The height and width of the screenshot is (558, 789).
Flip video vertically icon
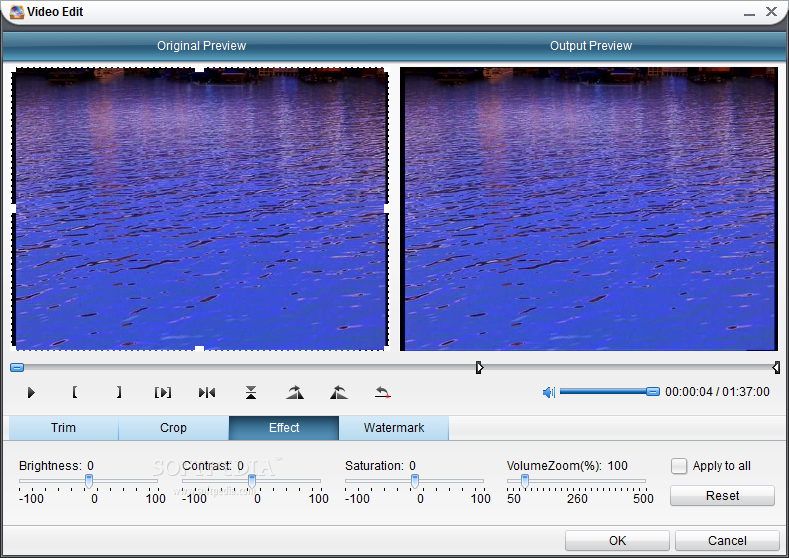[251, 392]
